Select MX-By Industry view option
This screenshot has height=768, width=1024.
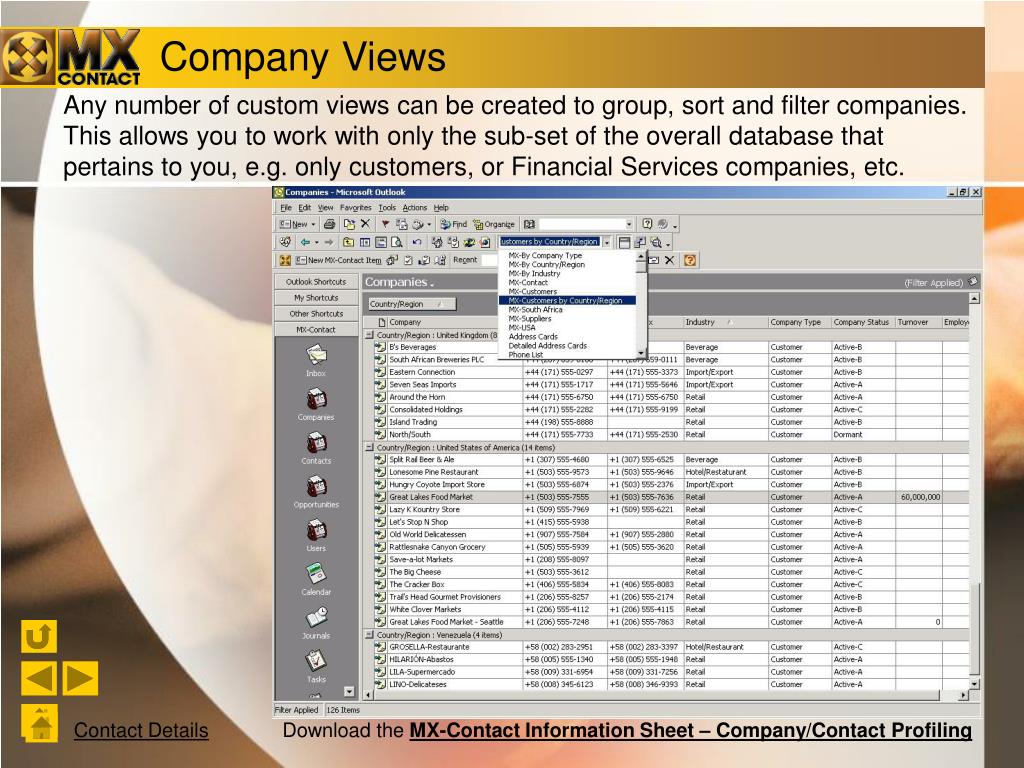567,274
